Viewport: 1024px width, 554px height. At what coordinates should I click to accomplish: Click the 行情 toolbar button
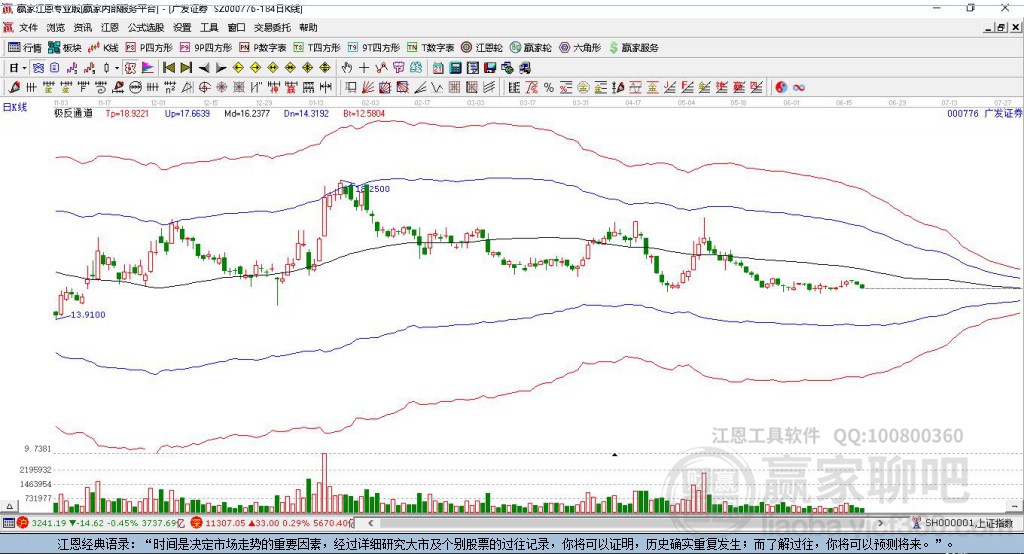pos(25,48)
